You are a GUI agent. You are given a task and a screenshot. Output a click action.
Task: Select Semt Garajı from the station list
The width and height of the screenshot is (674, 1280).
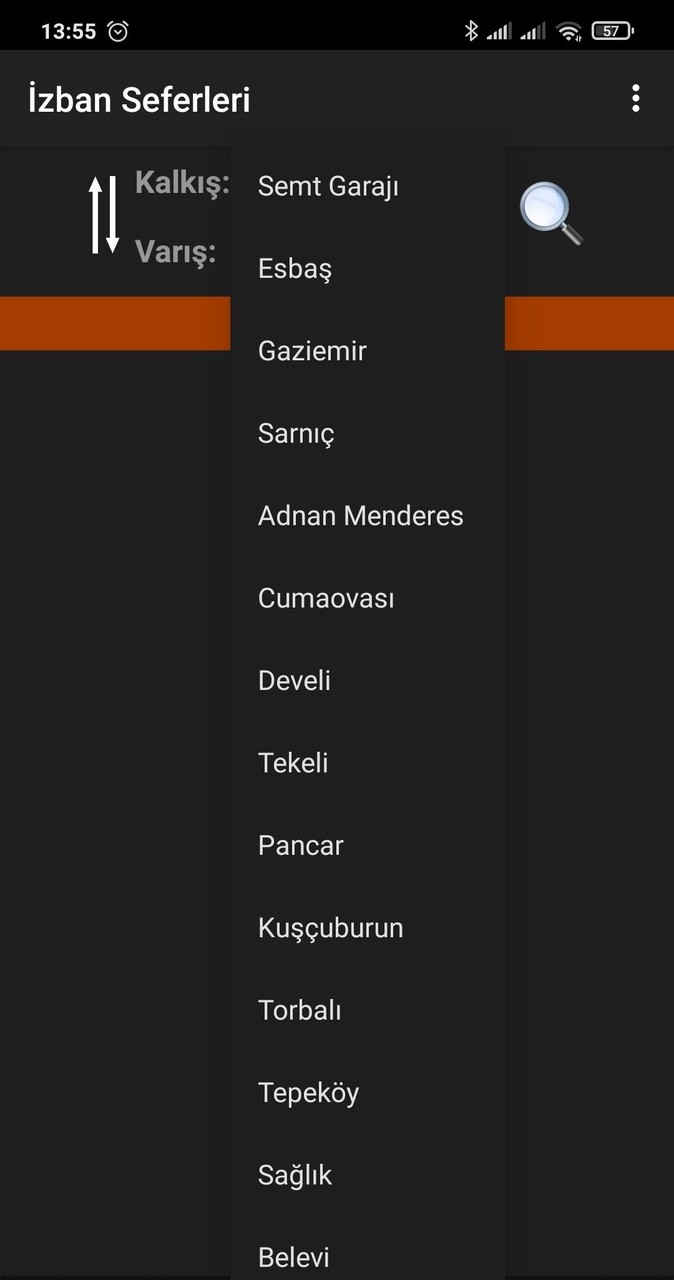328,186
